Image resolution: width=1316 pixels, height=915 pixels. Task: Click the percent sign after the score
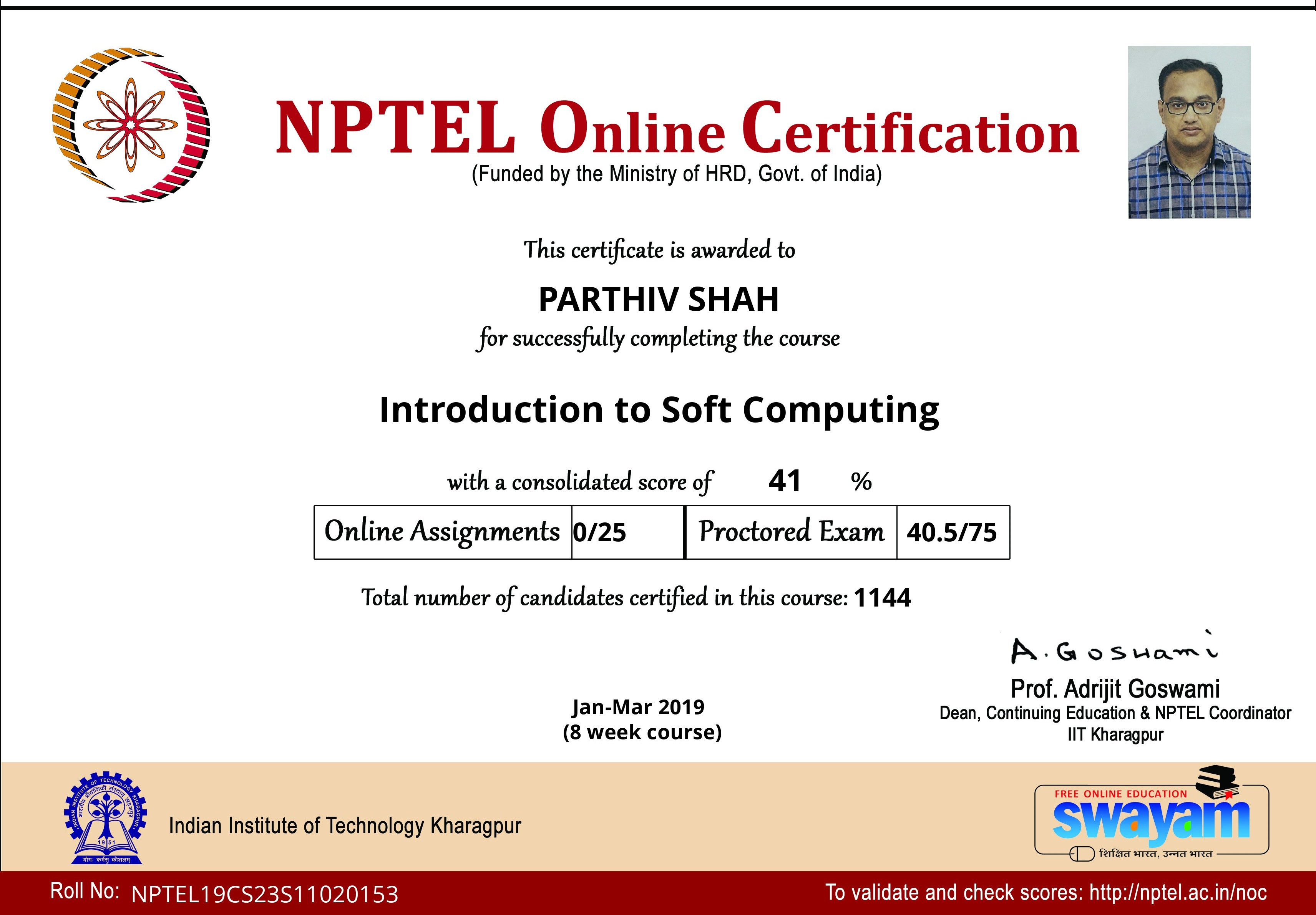point(861,481)
